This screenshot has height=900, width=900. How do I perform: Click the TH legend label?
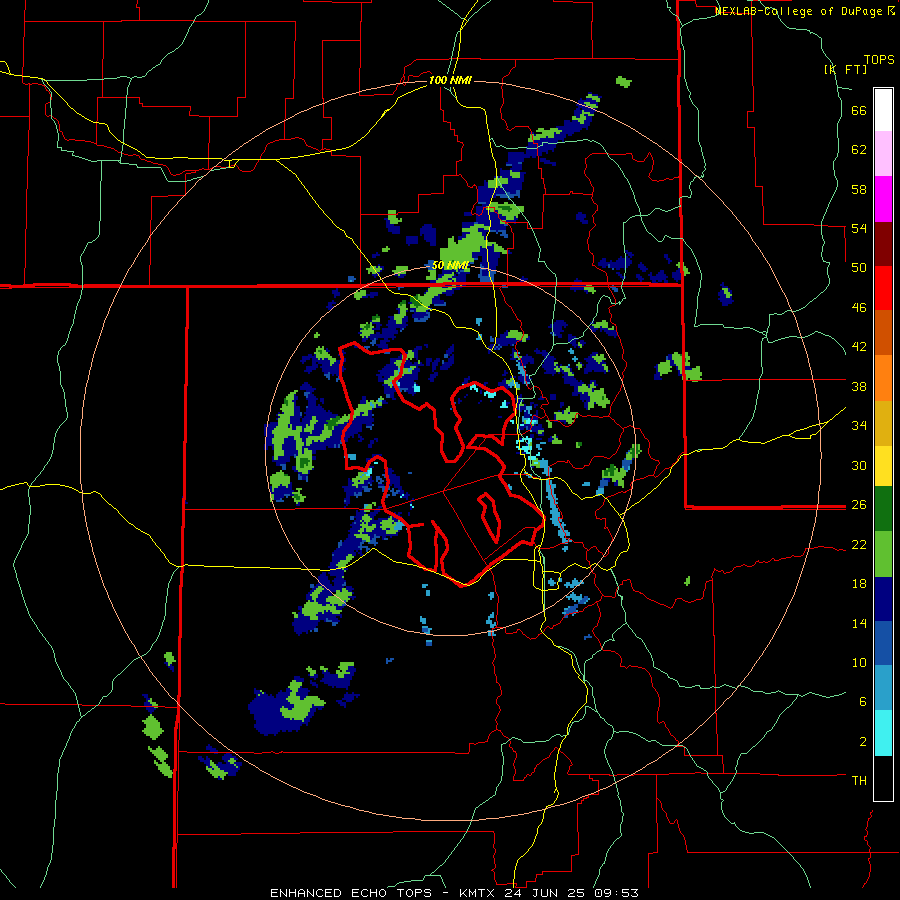point(859,780)
